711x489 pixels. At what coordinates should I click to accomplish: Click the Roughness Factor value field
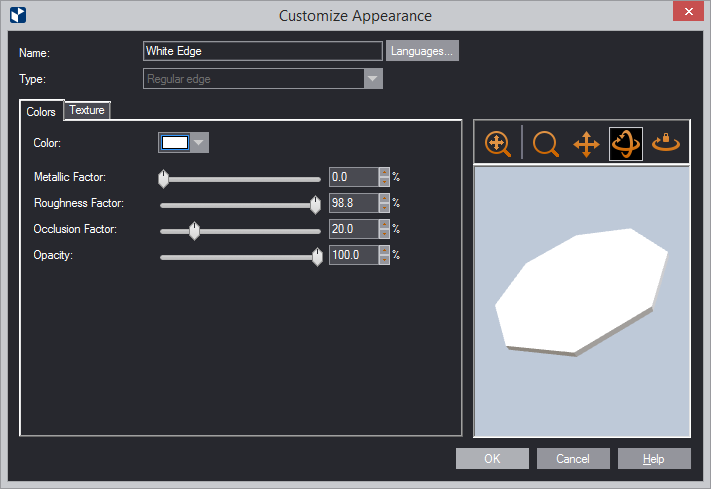point(353,203)
